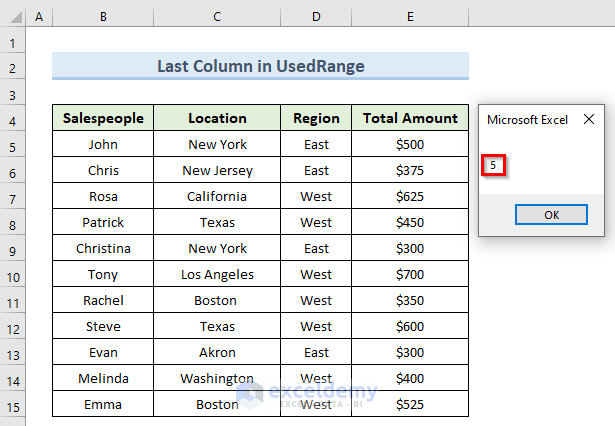Screen dimensions: 615x426
Task: Select row 10 header
Action: coord(12,275)
